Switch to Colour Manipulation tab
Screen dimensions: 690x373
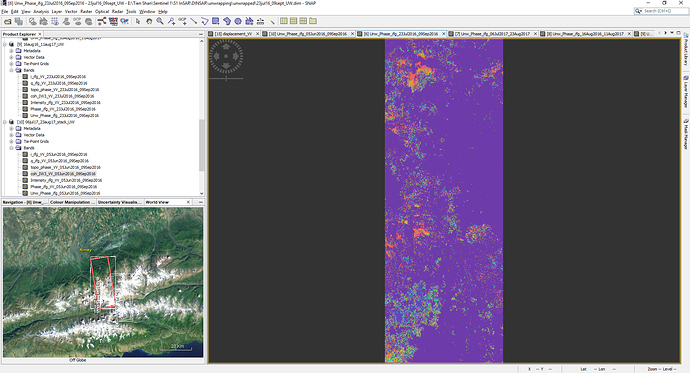71,202
